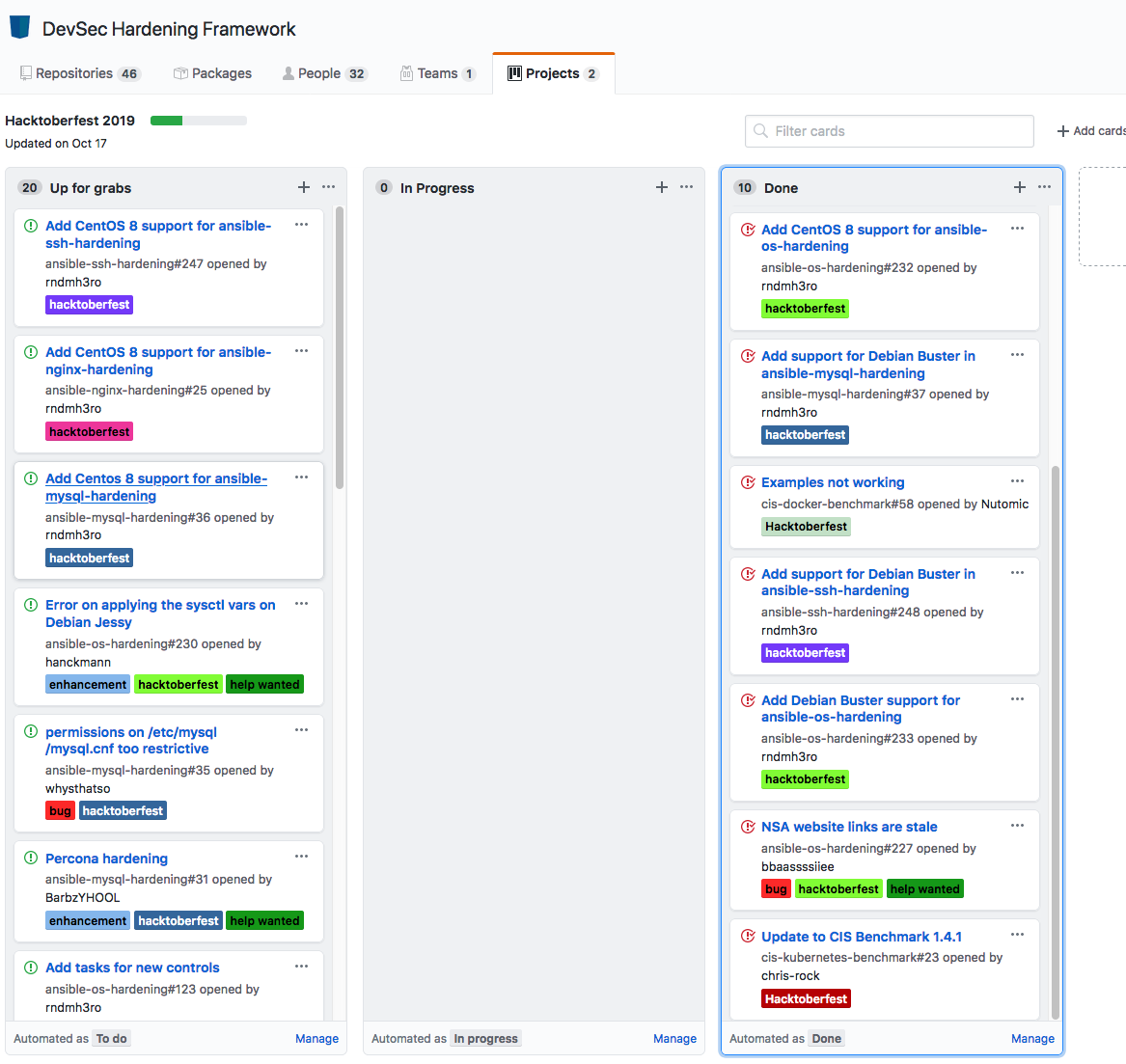This screenshot has height=1064, width=1126.
Task: Switch to the Repositories tab
Action: point(80,73)
